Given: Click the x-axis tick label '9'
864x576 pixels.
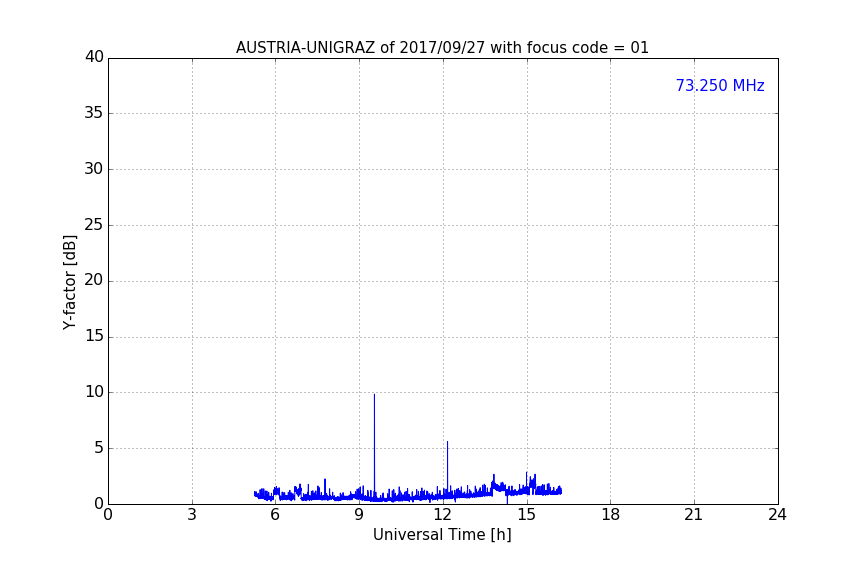Looking at the screenshot, I should [x=359, y=515].
